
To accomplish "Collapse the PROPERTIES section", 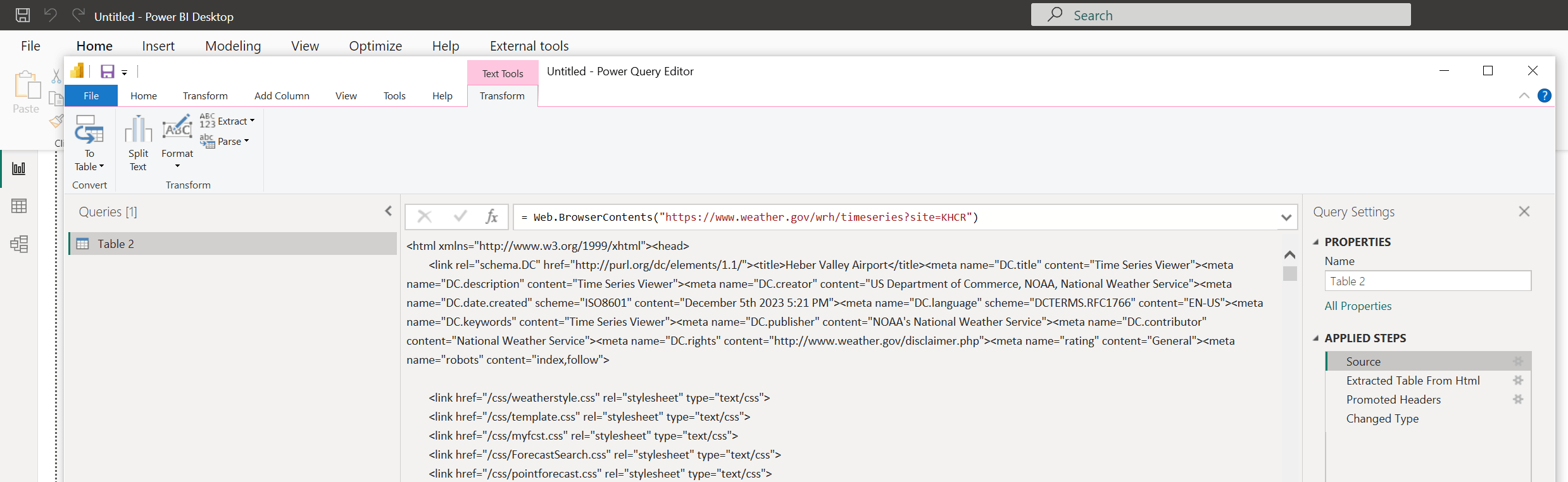I will tap(1316, 242).
